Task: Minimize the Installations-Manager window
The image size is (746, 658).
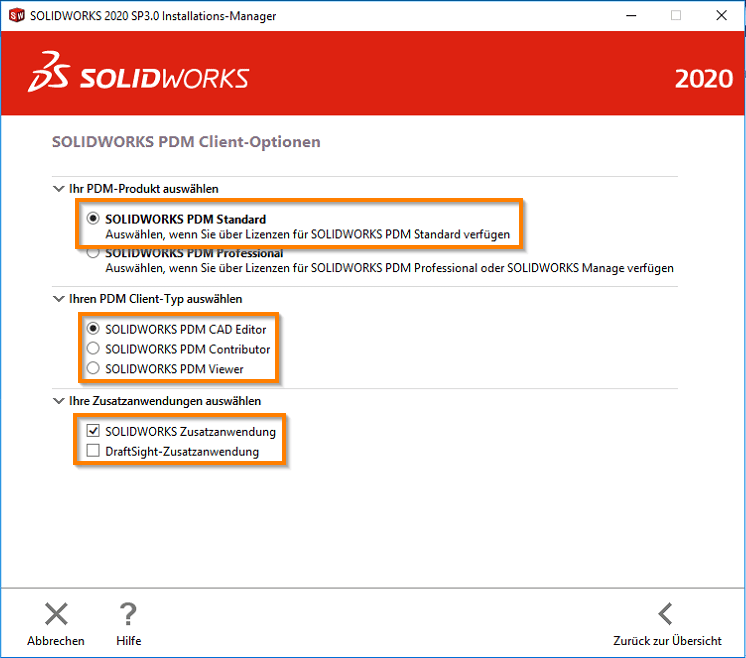Action: tap(631, 16)
